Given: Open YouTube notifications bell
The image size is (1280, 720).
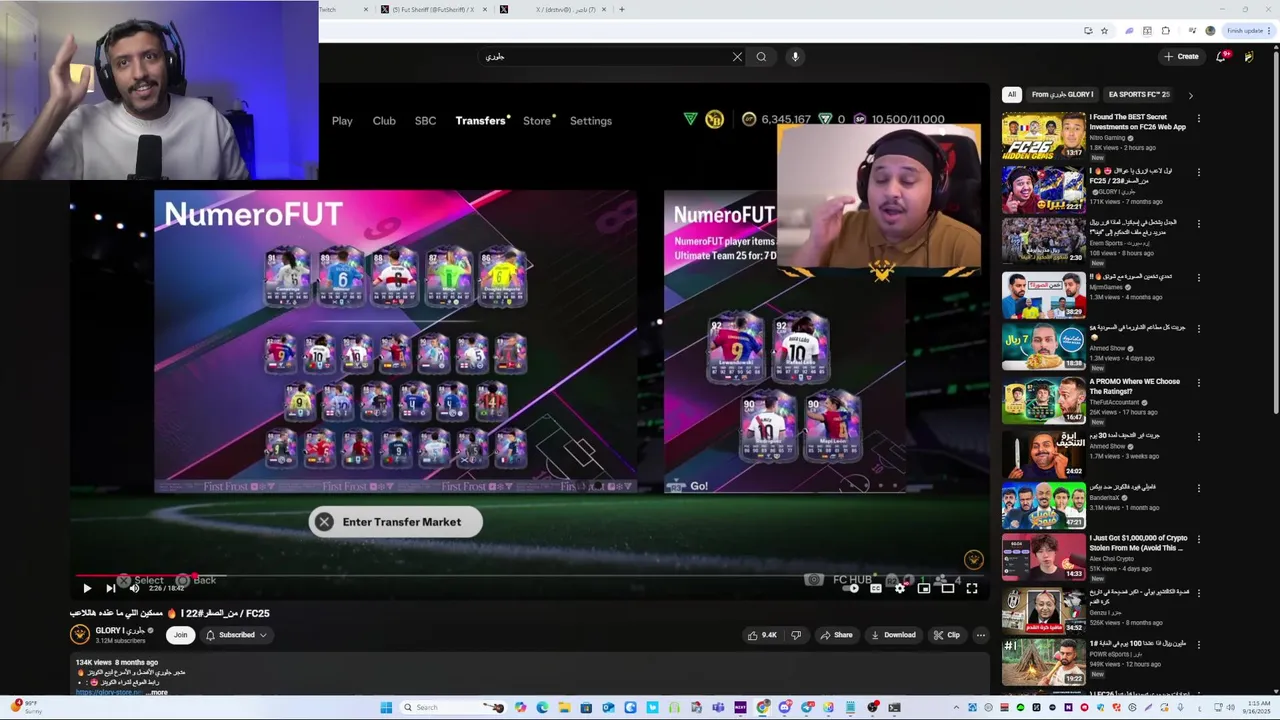Looking at the screenshot, I should (1221, 57).
